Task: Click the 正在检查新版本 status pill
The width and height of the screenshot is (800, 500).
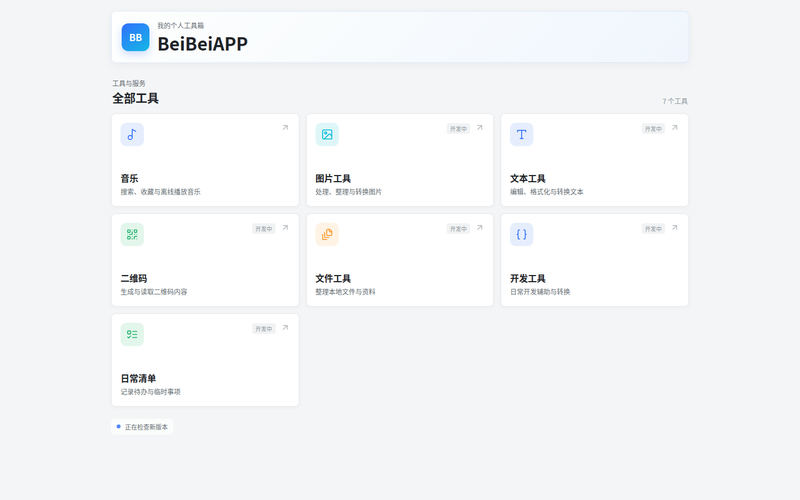Action: [142, 427]
